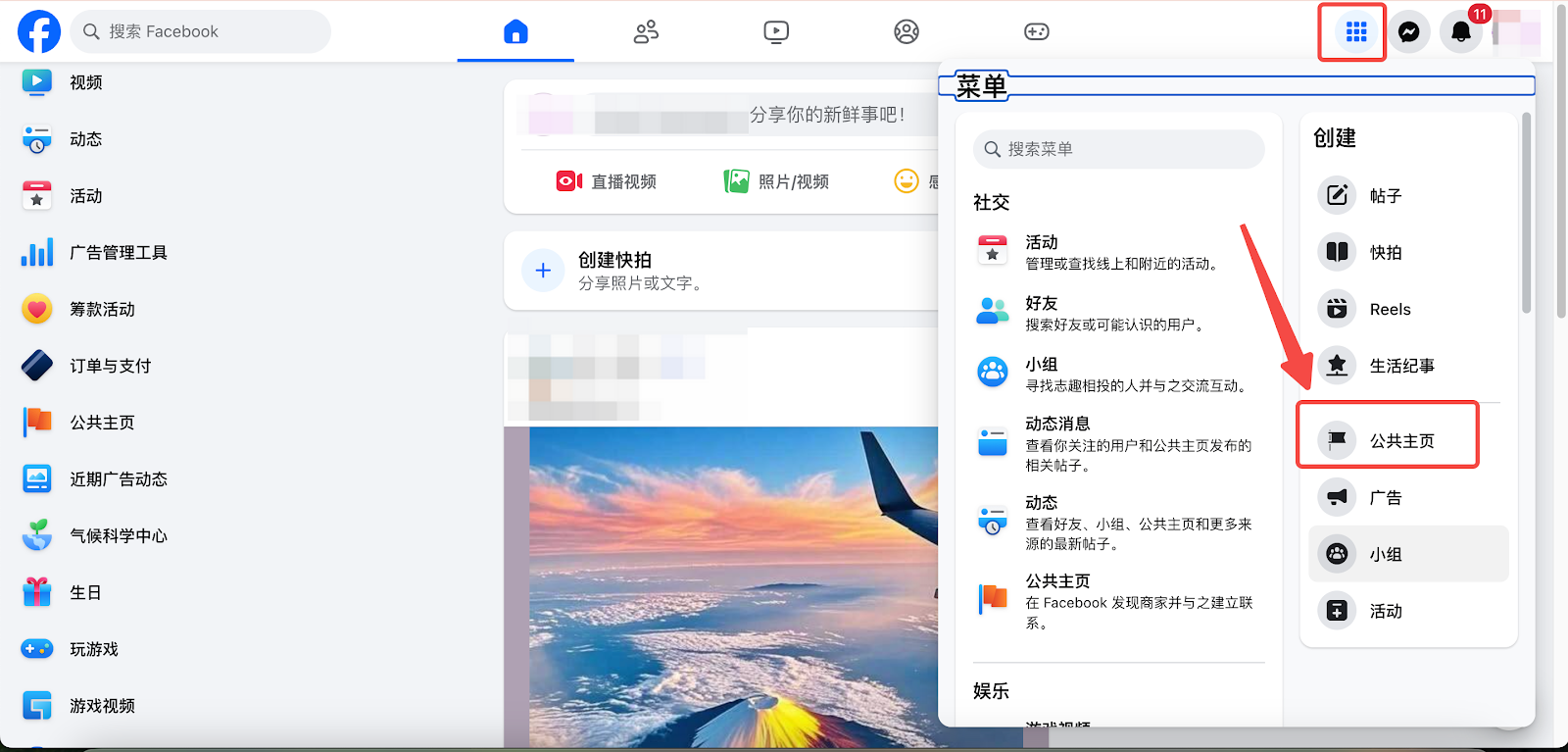Open 广告管理工具 in the sidebar
Viewport: 1568px width, 752px height.
tap(119, 253)
